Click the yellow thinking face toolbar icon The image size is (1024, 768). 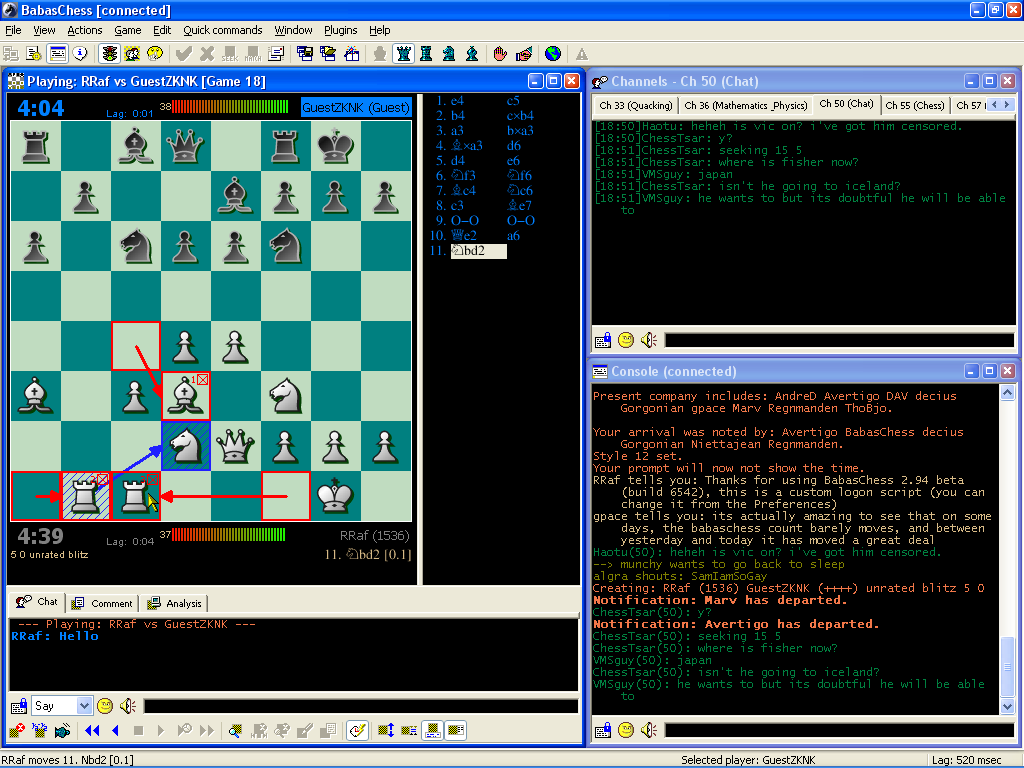click(x=155, y=54)
